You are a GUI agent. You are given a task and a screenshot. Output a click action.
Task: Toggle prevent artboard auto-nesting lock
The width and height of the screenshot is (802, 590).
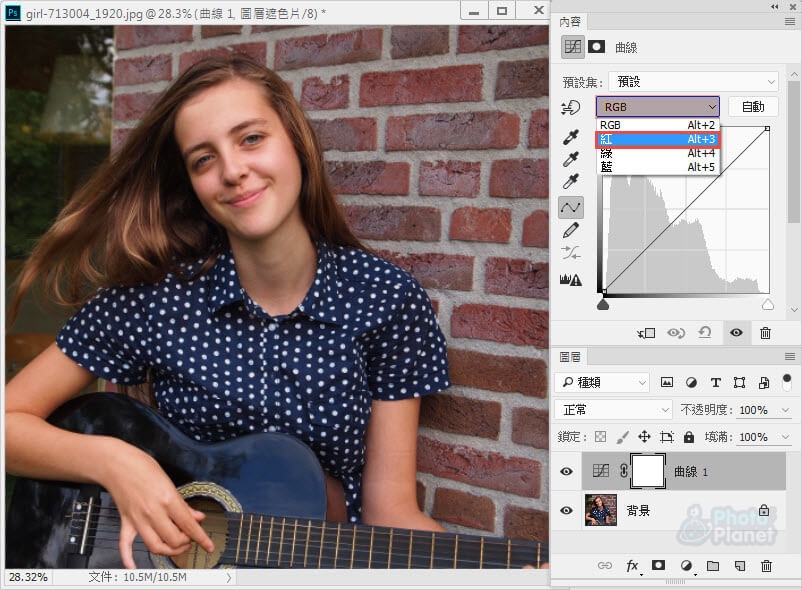(667, 437)
